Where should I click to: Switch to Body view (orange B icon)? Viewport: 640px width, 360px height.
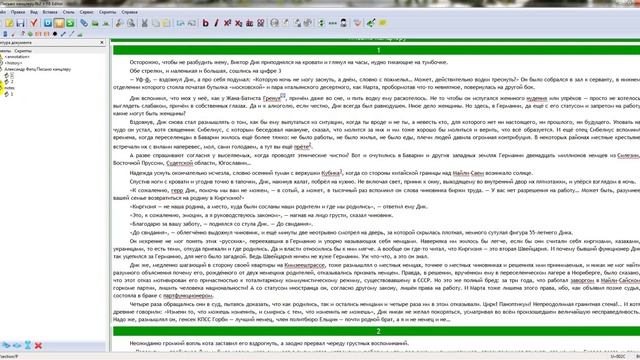point(59,23)
